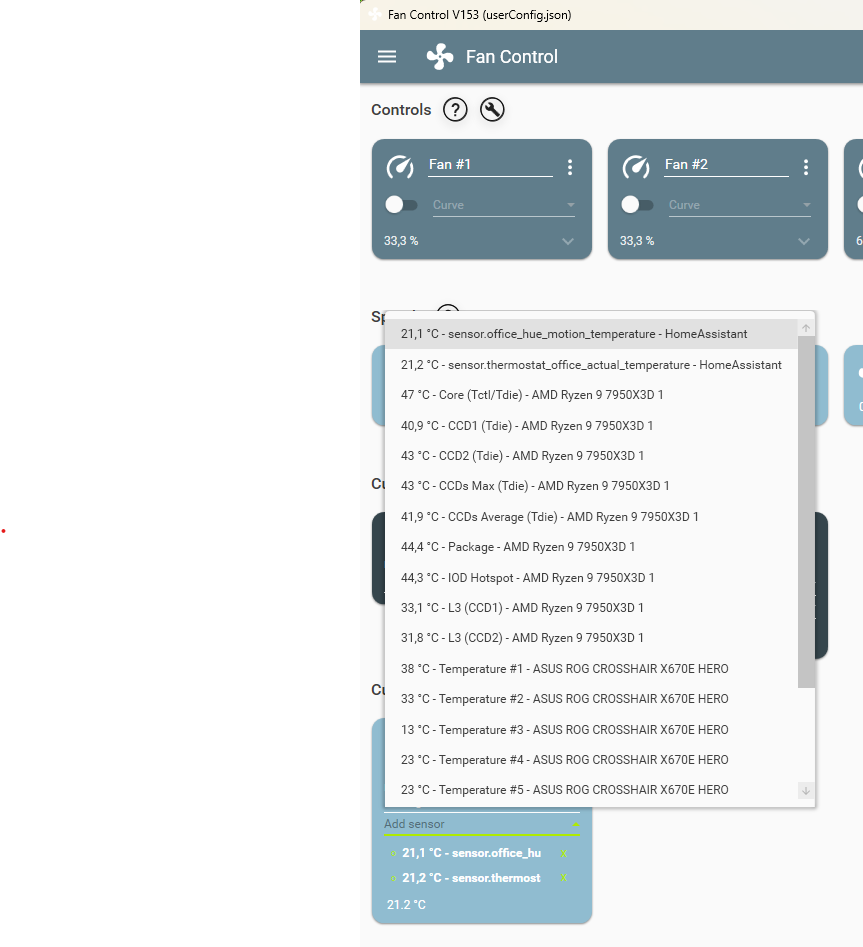Edit the Fan #2 name field

(x=727, y=165)
